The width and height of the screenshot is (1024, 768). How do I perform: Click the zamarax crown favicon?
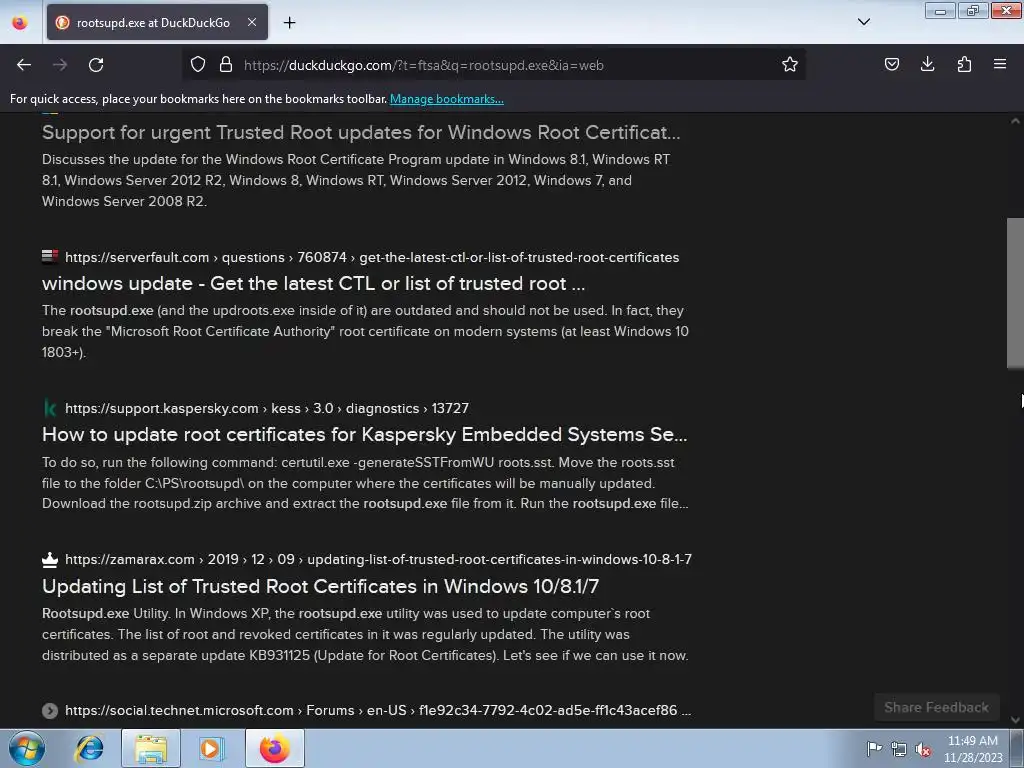pos(50,560)
